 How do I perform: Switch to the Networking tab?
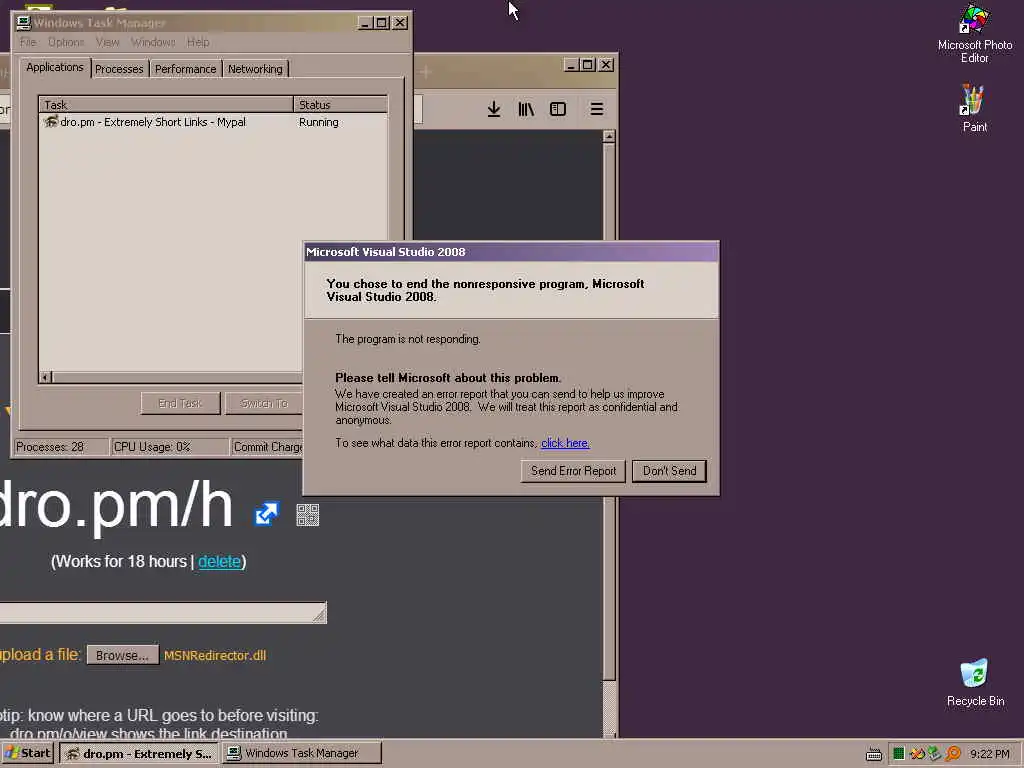click(x=255, y=69)
